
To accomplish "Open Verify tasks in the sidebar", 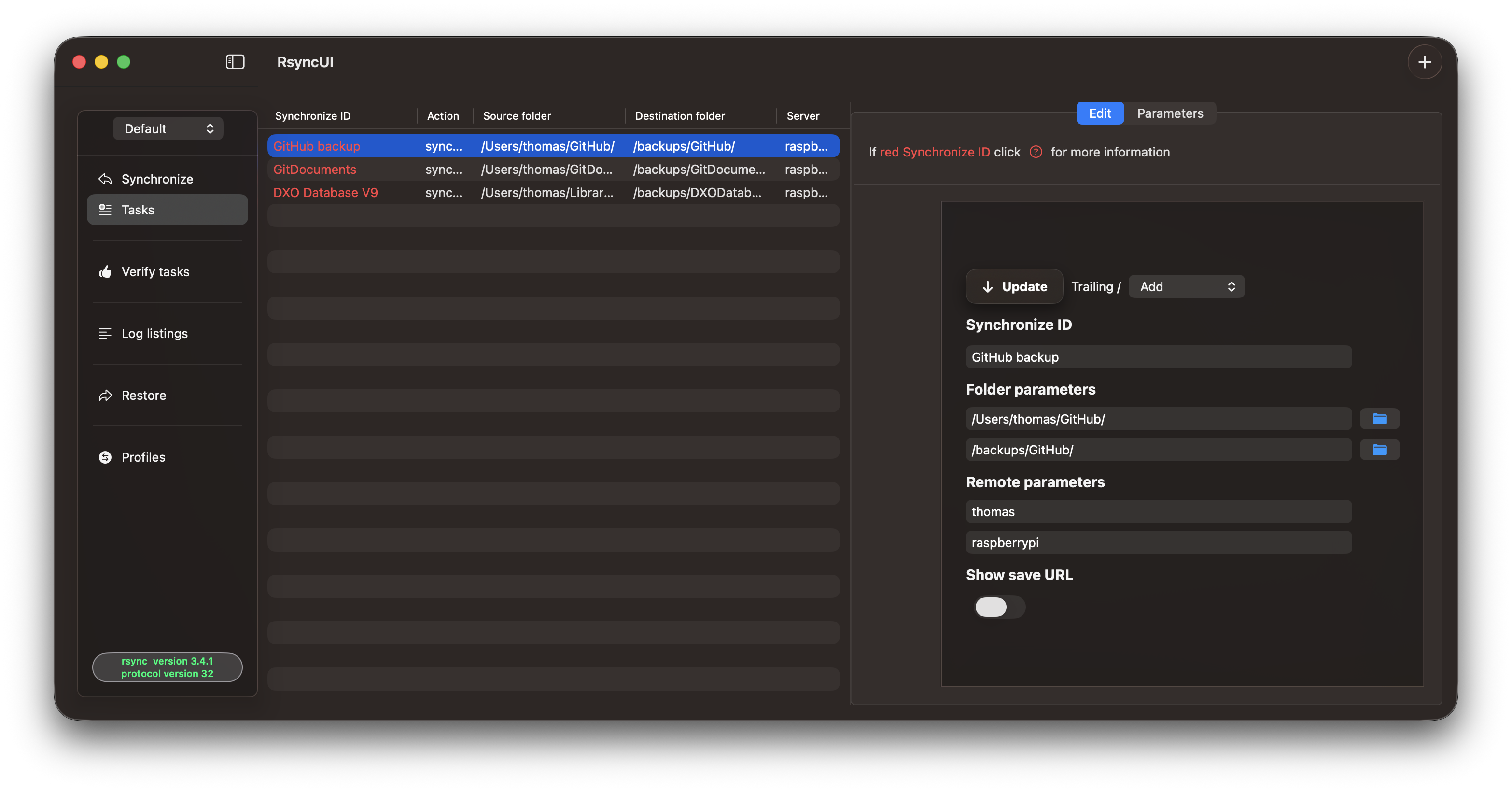I will coord(155,272).
